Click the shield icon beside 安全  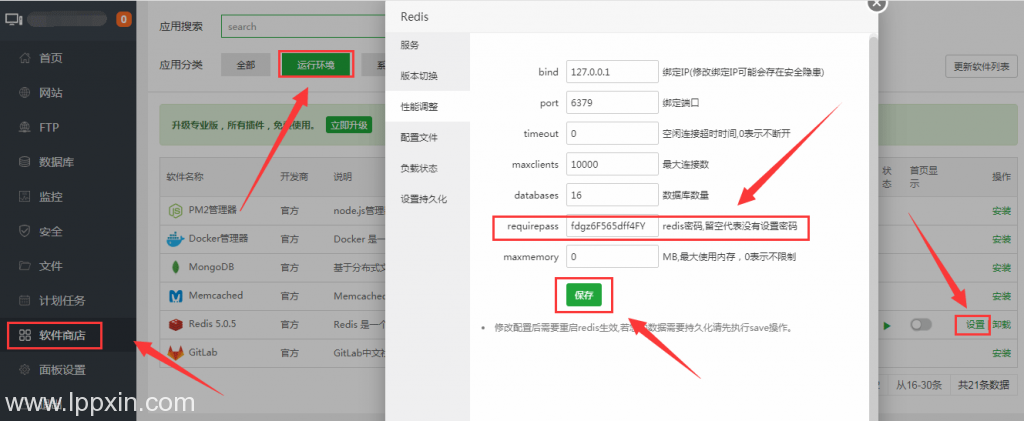[x=25, y=231]
